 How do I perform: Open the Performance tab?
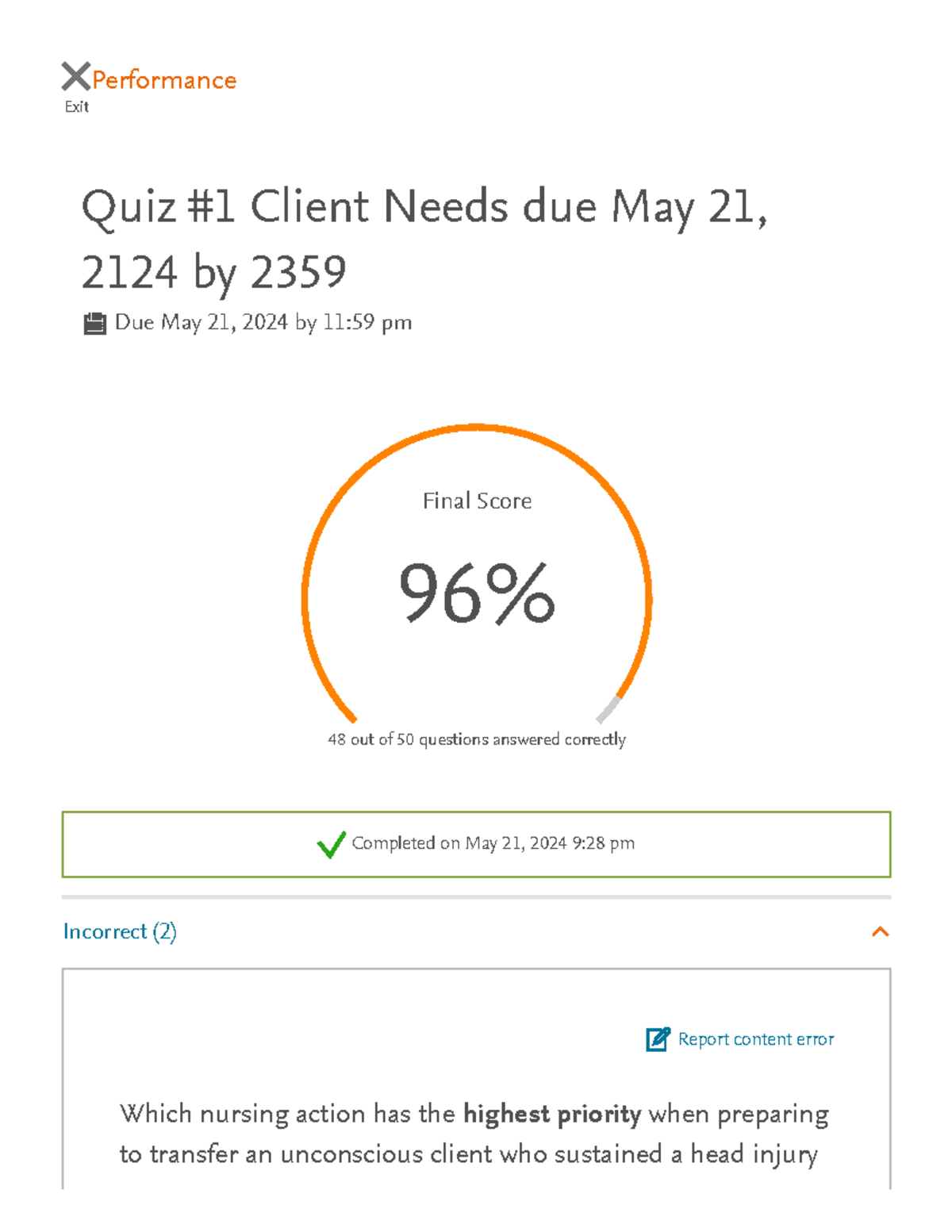[163, 79]
